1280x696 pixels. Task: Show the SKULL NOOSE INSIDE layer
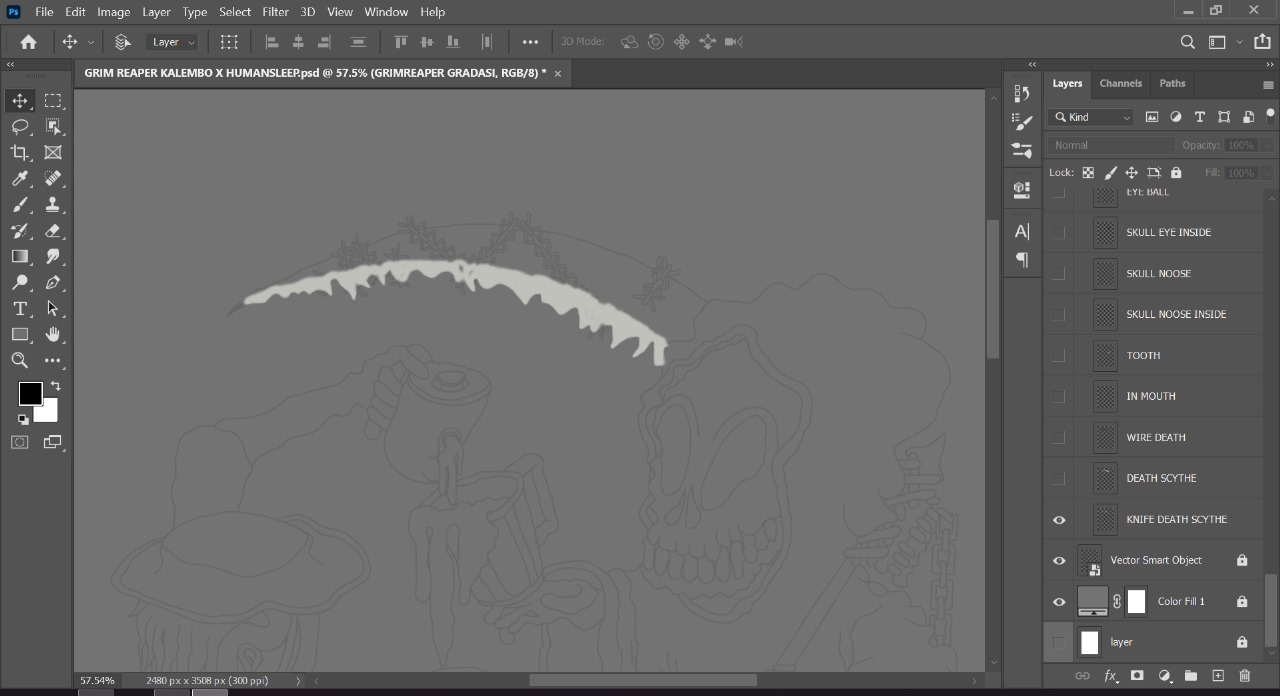(x=1059, y=314)
